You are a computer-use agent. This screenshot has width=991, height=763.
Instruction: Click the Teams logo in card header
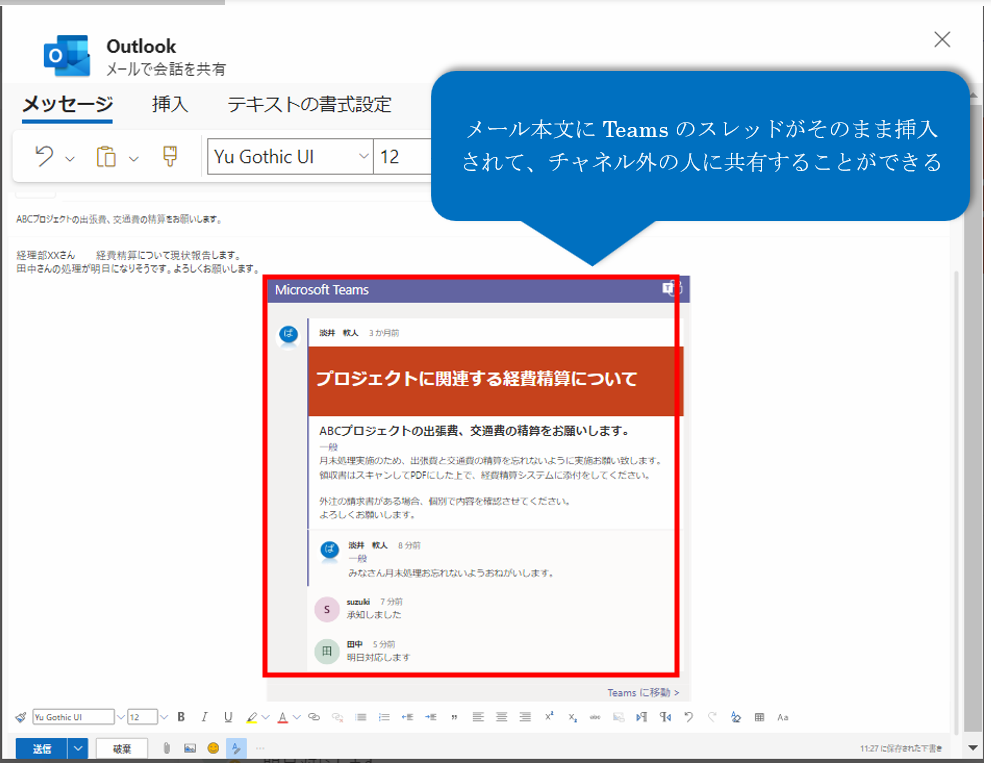pos(671,289)
